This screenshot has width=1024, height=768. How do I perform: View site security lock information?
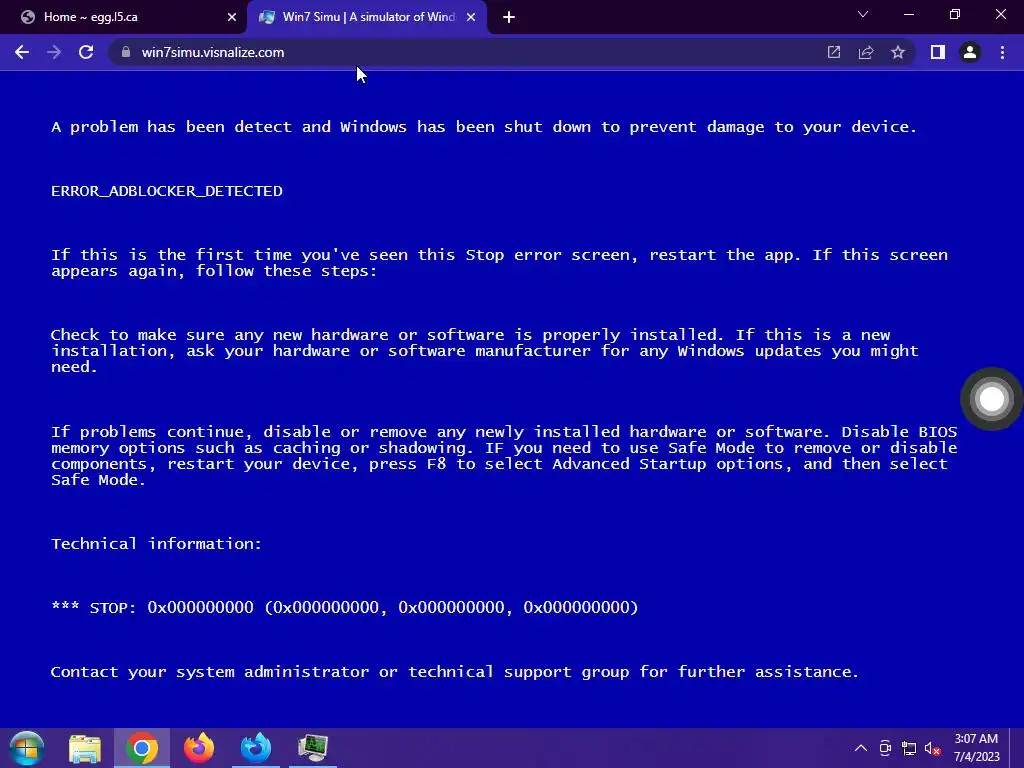(x=126, y=52)
